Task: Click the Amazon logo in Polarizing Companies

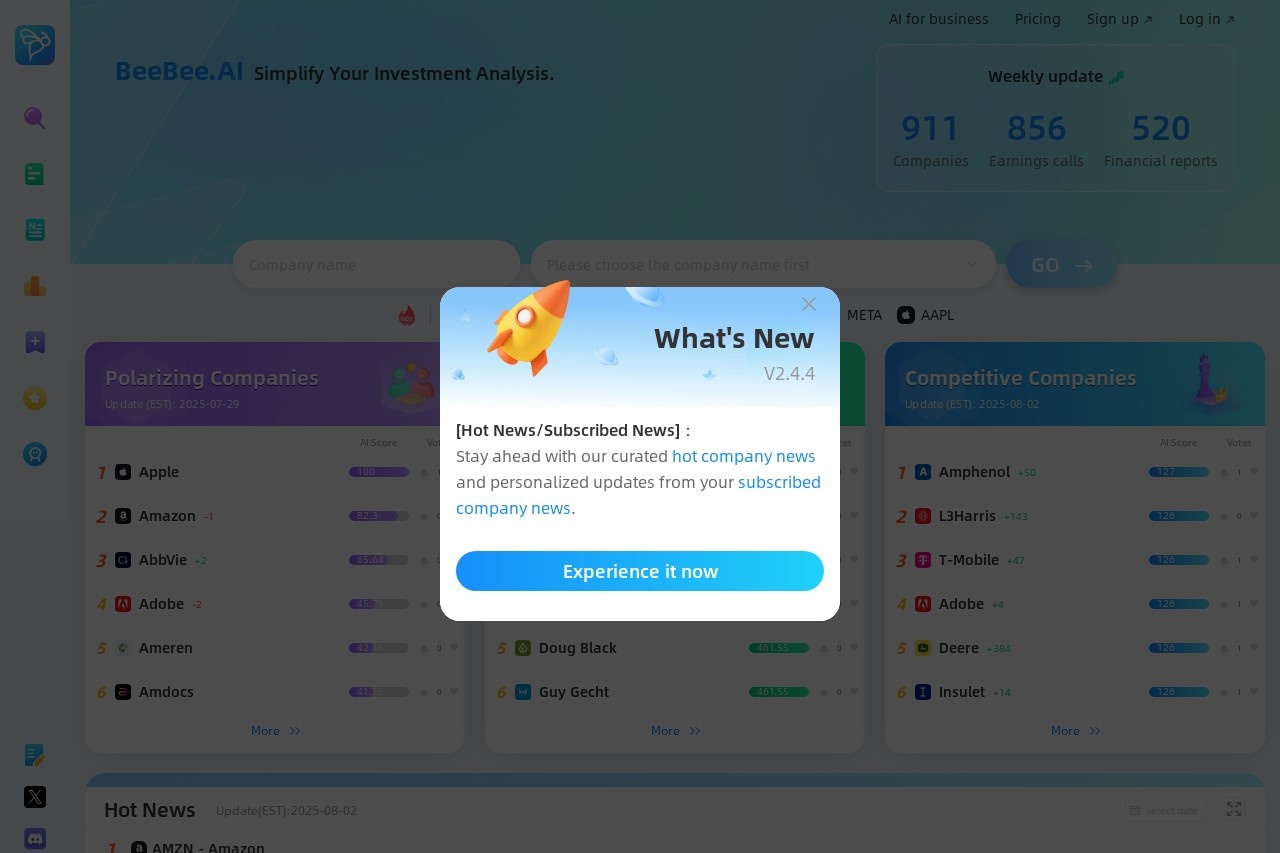Action: pyautogui.click(x=123, y=516)
